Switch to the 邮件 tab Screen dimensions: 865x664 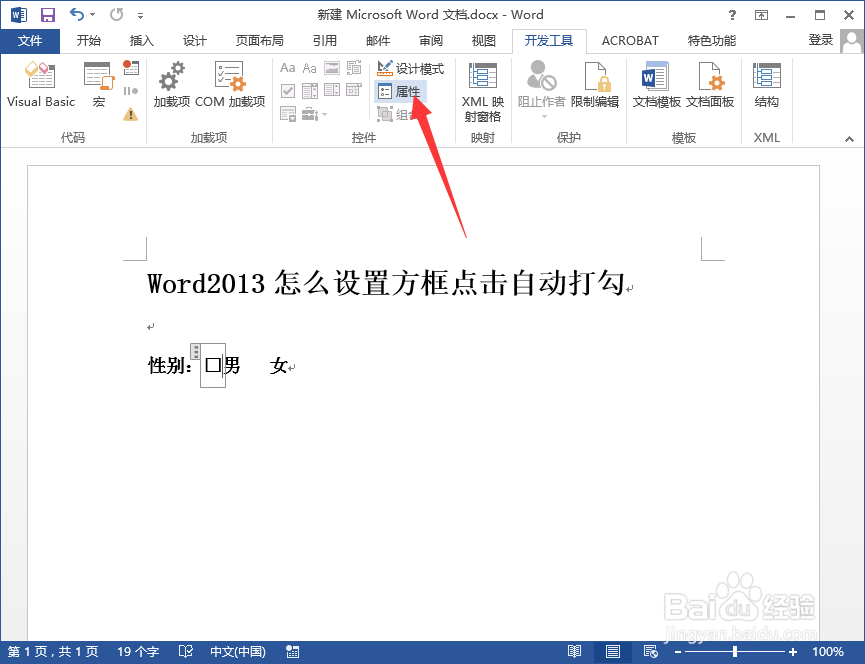[378, 41]
